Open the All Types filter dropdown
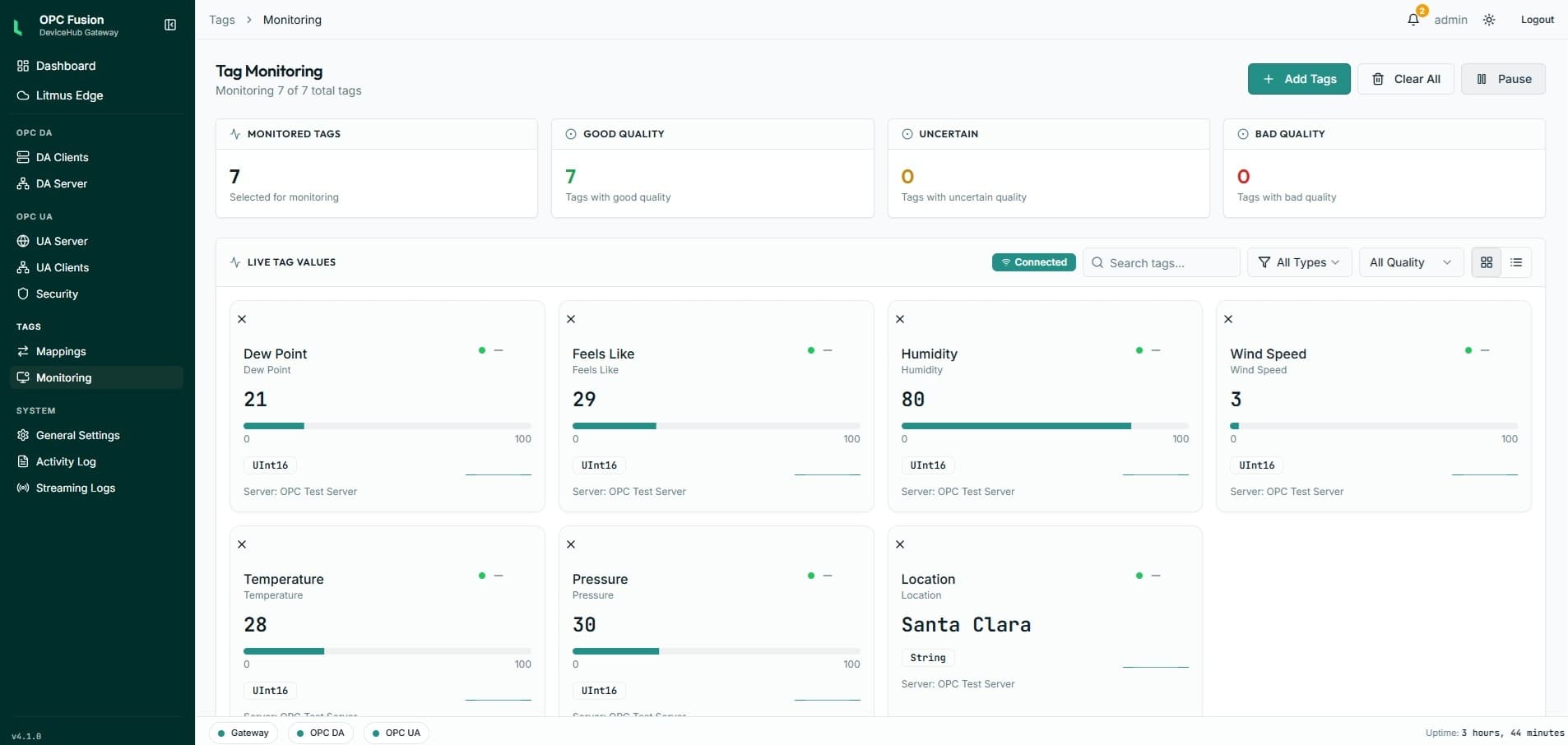1568x745 pixels. 1300,262
